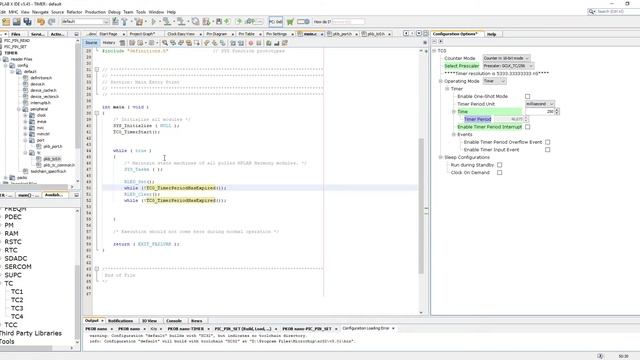Open the Debug menu

tap(114, 12)
